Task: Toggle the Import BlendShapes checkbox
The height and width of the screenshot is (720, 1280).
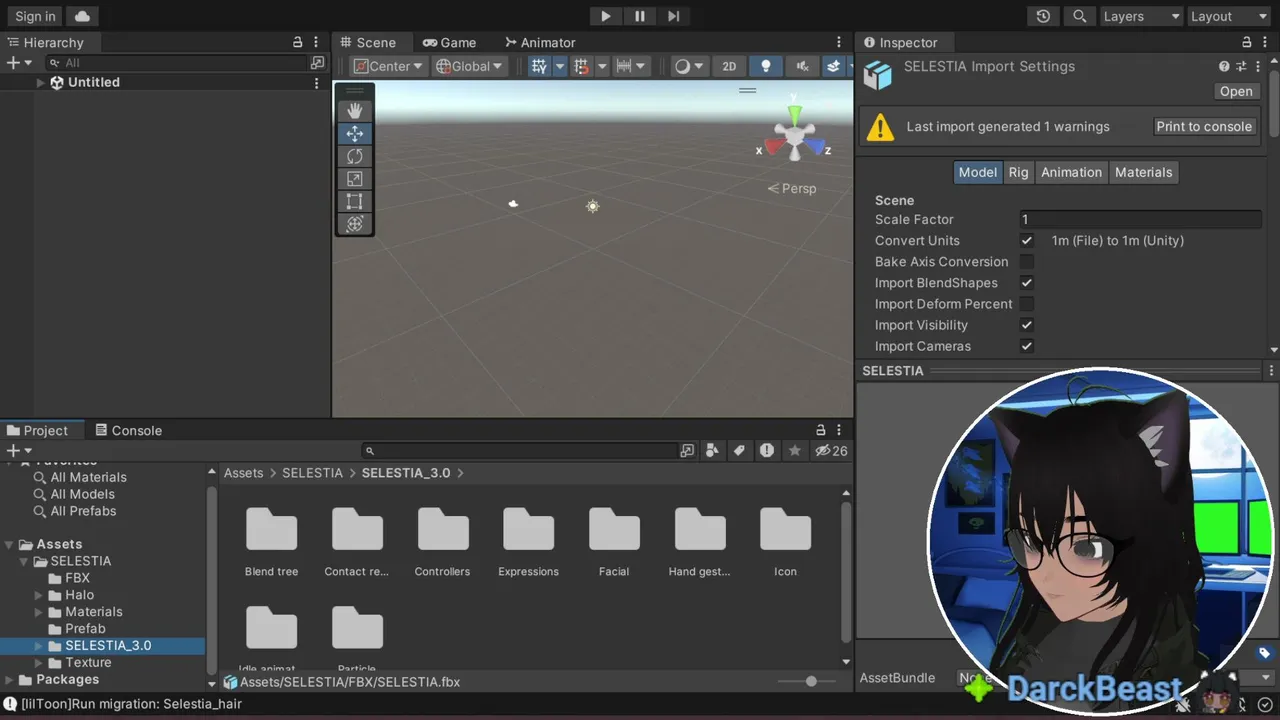Action: point(1026,283)
